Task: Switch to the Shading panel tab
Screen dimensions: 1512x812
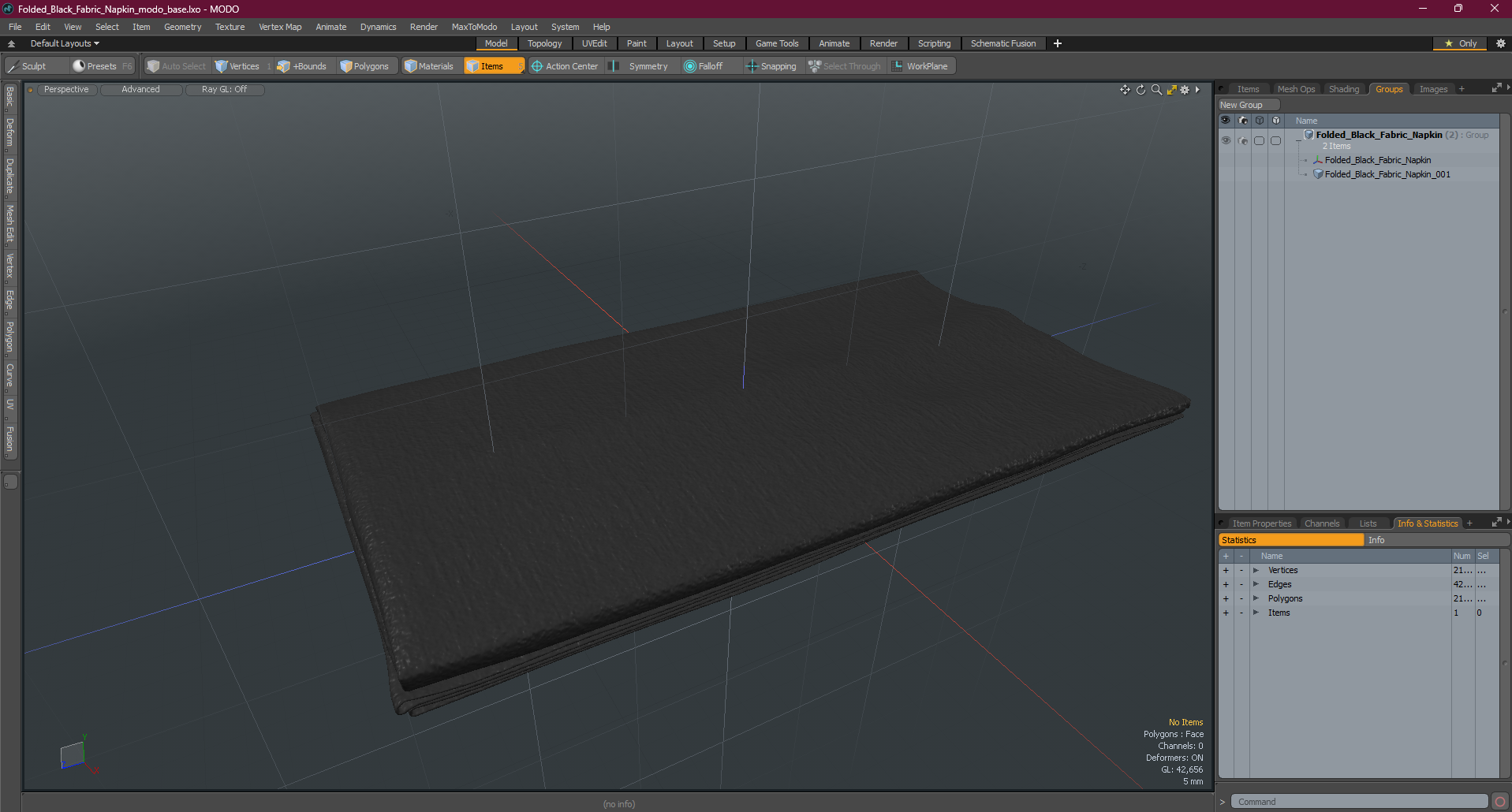Action: [x=1344, y=89]
